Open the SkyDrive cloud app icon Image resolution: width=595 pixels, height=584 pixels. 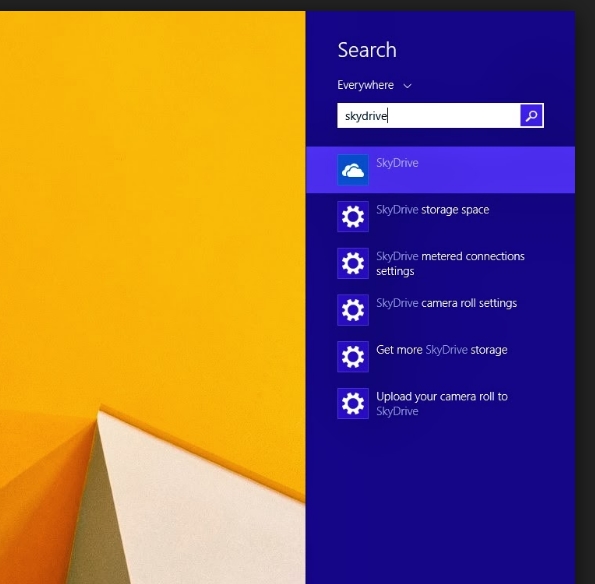(353, 170)
